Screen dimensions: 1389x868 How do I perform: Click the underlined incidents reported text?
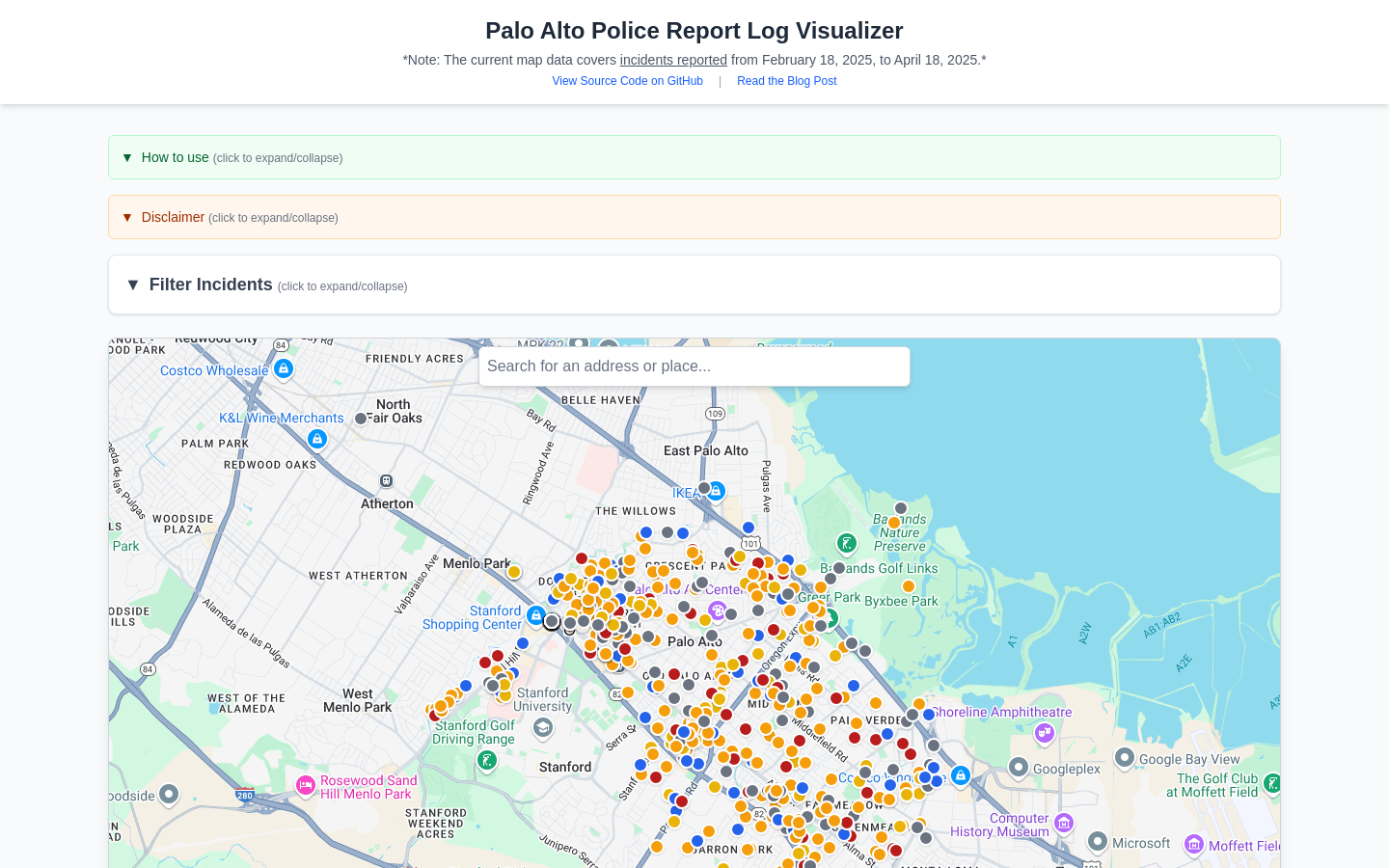(x=673, y=60)
